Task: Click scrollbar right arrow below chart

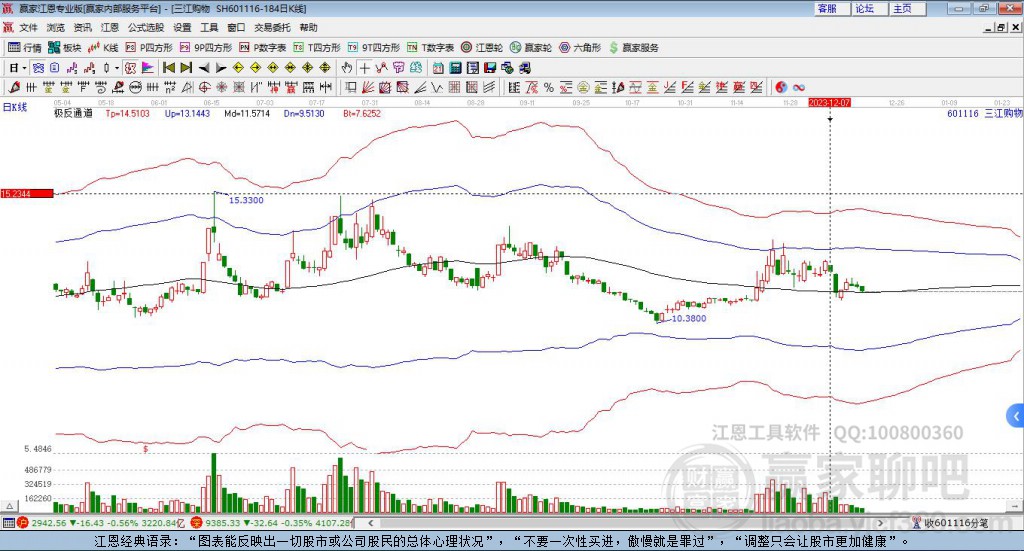Action: click(x=880, y=523)
